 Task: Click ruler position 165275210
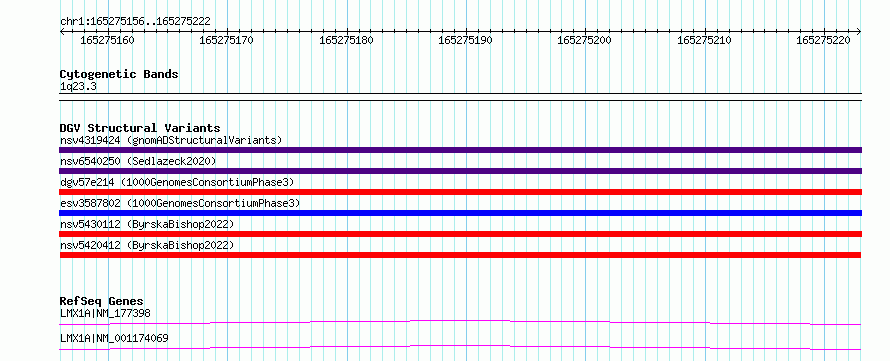pos(704,40)
